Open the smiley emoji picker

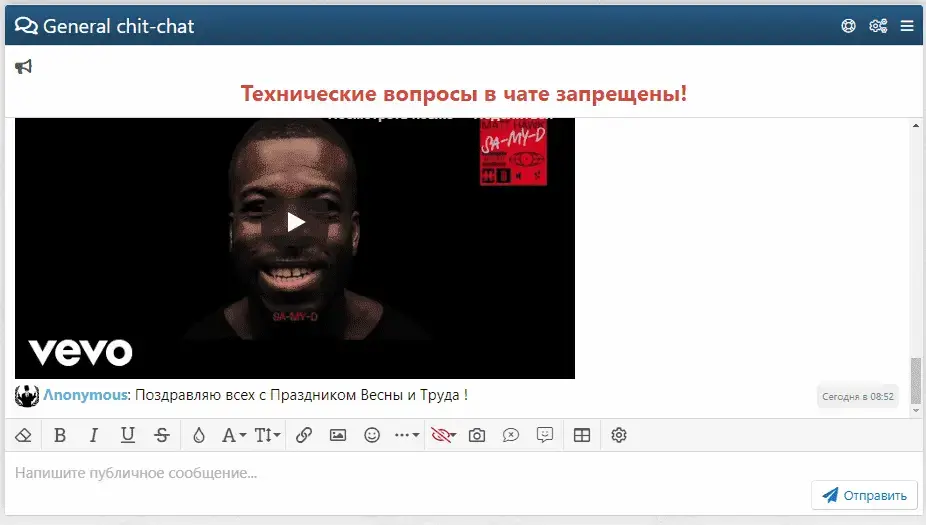pos(372,436)
